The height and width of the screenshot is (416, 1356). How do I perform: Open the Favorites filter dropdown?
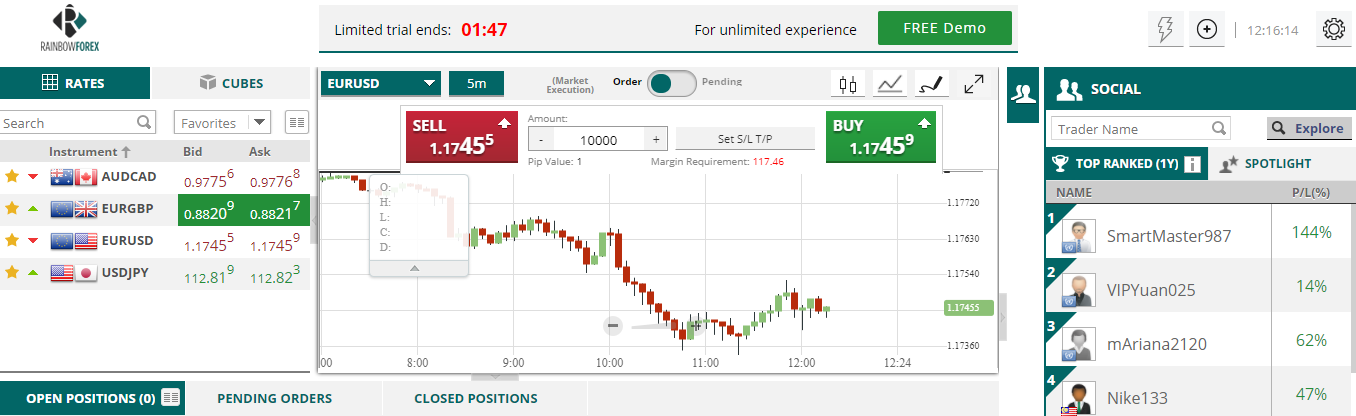pyautogui.click(x=222, y=123)
